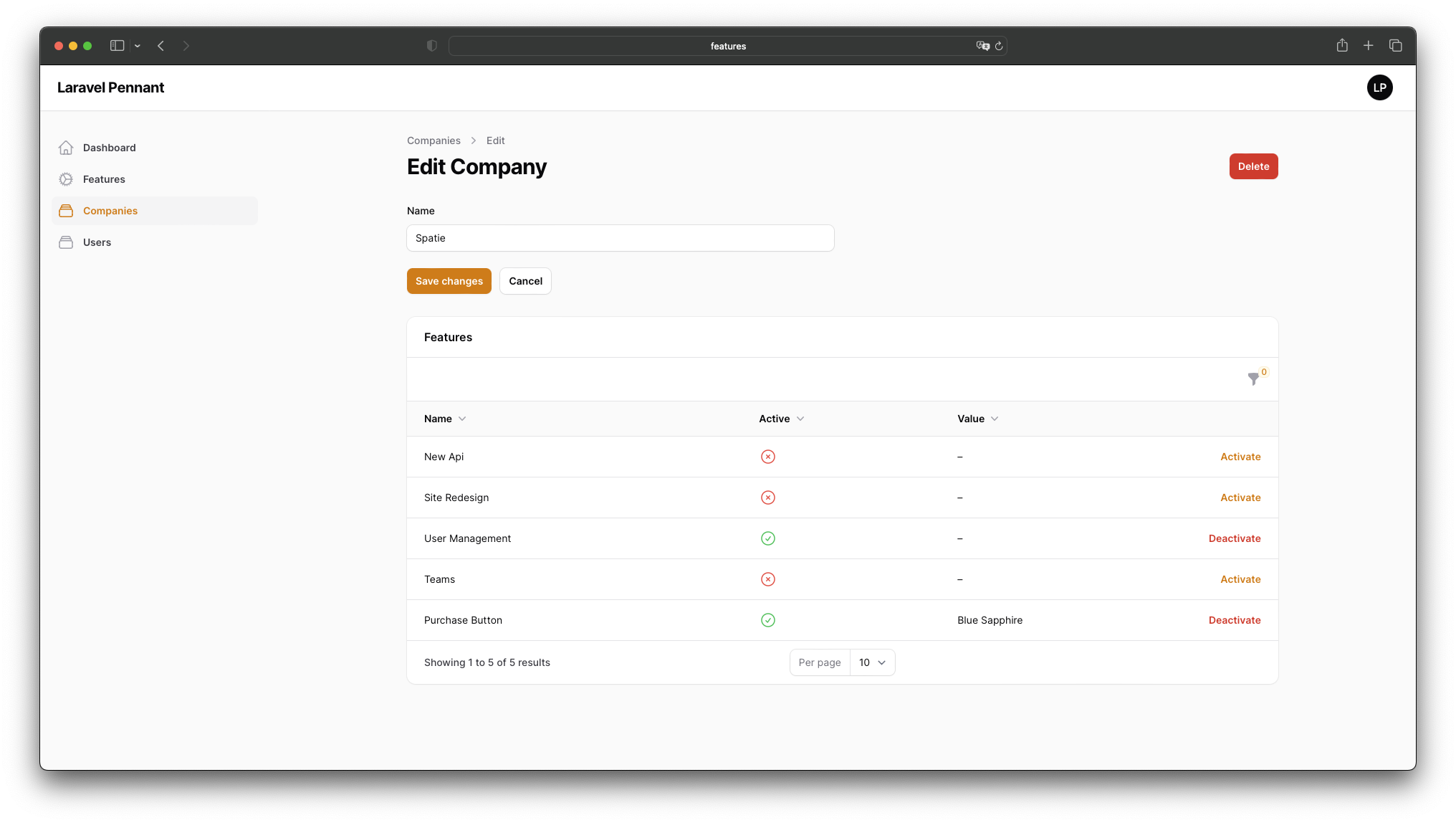
Task: Click the Name column sort arrow
Action: click(x=463, y=418)
